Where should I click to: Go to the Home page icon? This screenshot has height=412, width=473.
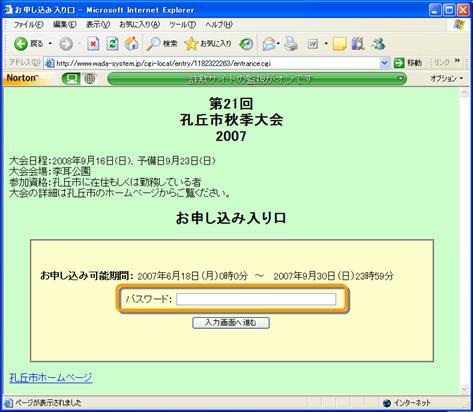(x=132, y=44)
